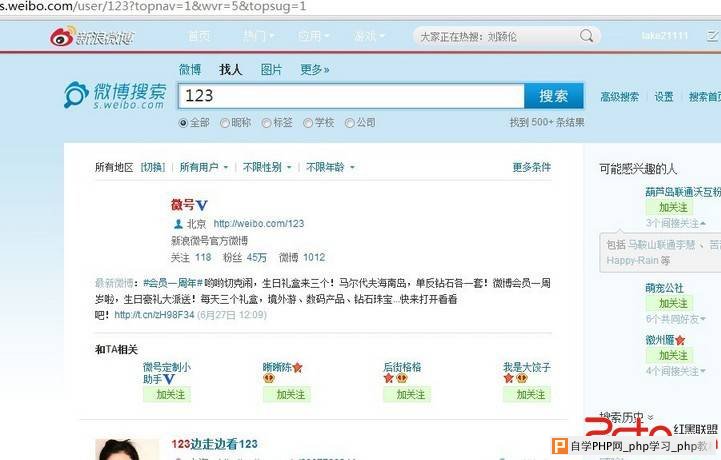Click the crown badge below 我是大饺子

click(521, 378)
